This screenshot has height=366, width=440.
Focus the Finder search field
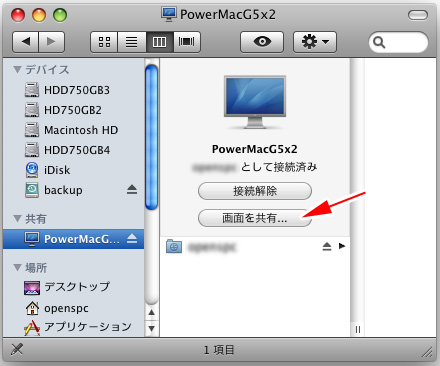pyautogui.click(x=398, y=42)
